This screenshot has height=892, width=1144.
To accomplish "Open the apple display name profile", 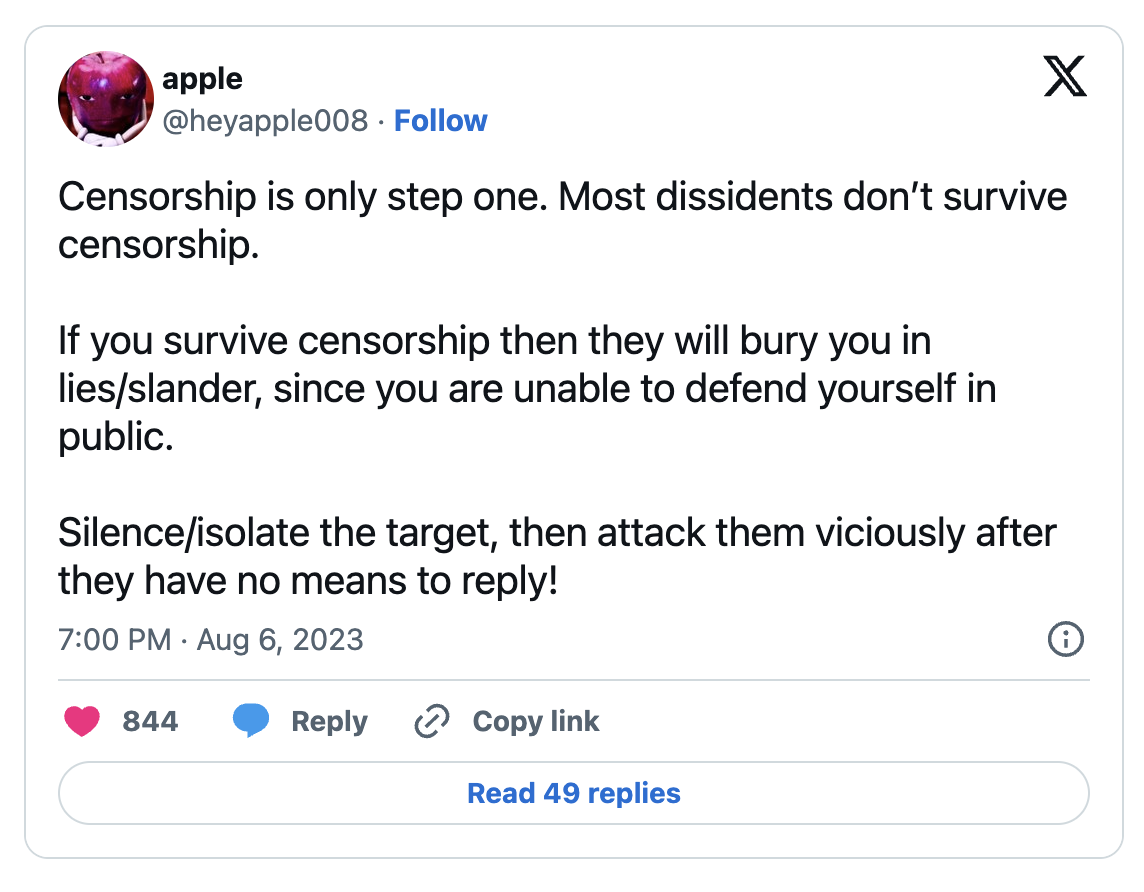I will pyautogui.click(x=202, y=78).
